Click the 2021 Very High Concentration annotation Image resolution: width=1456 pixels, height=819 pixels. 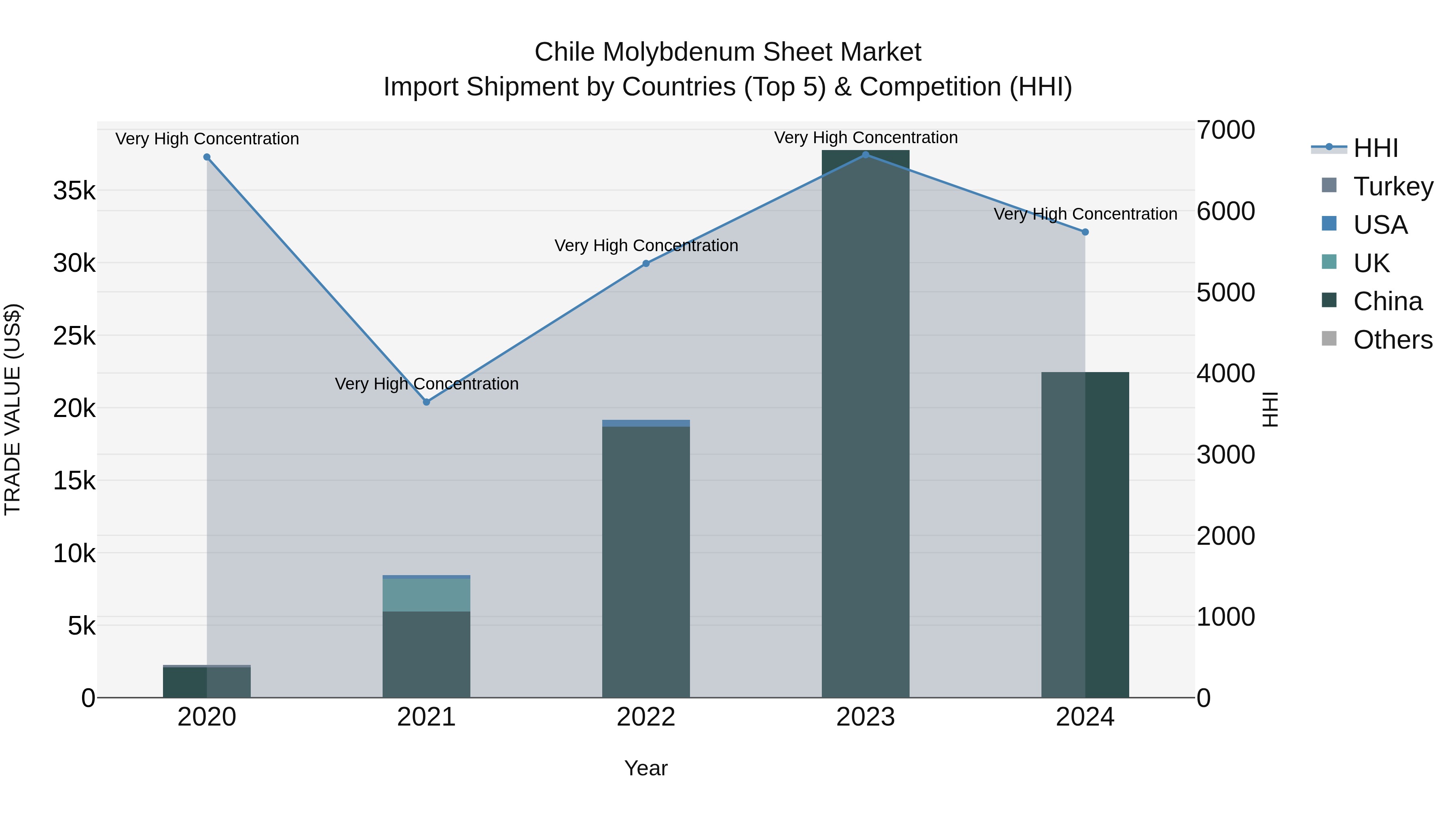click(x=427, y=384)
